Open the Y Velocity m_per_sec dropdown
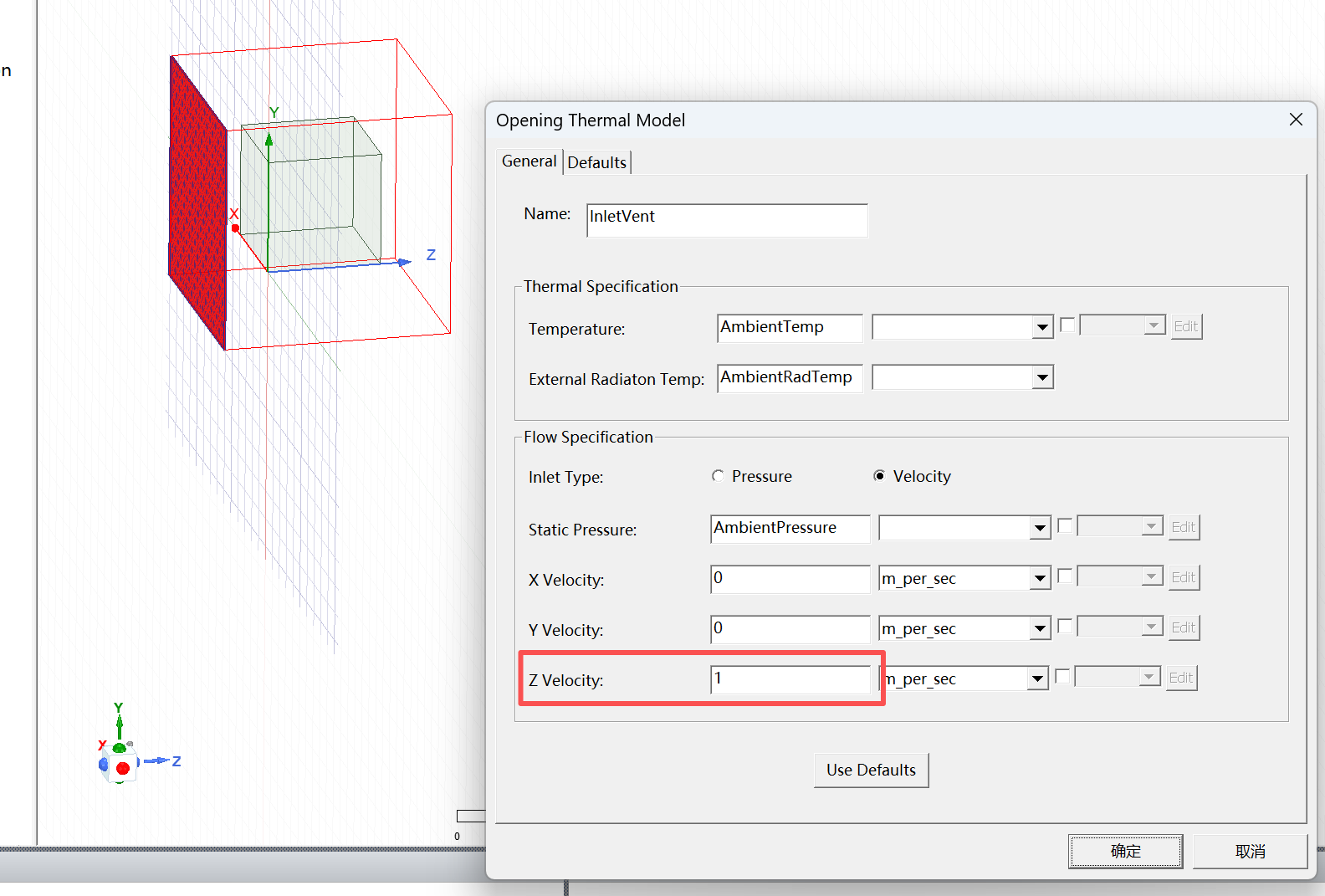 pyautogui.click(x=1040, y=628)
